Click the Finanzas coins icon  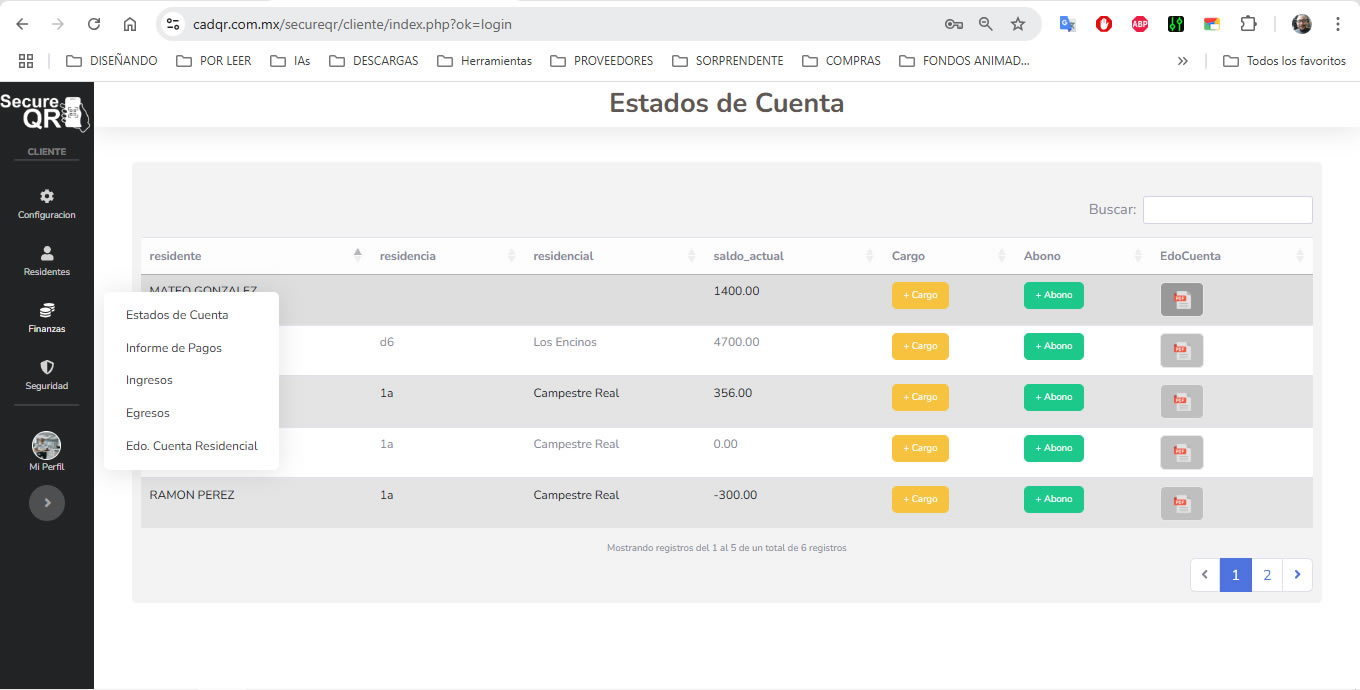click(47, 311)
